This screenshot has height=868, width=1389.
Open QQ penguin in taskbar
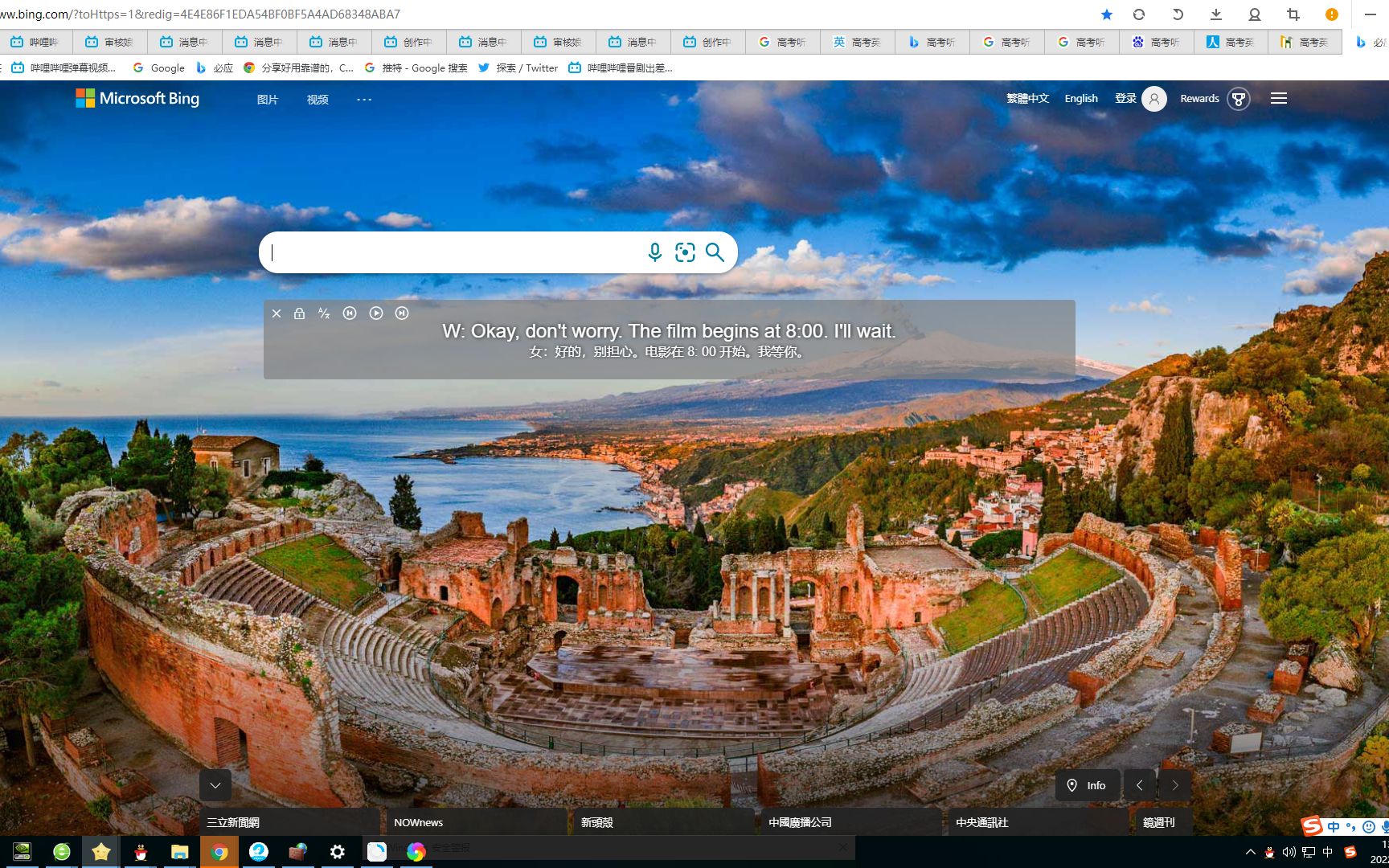tap(141, 852)
